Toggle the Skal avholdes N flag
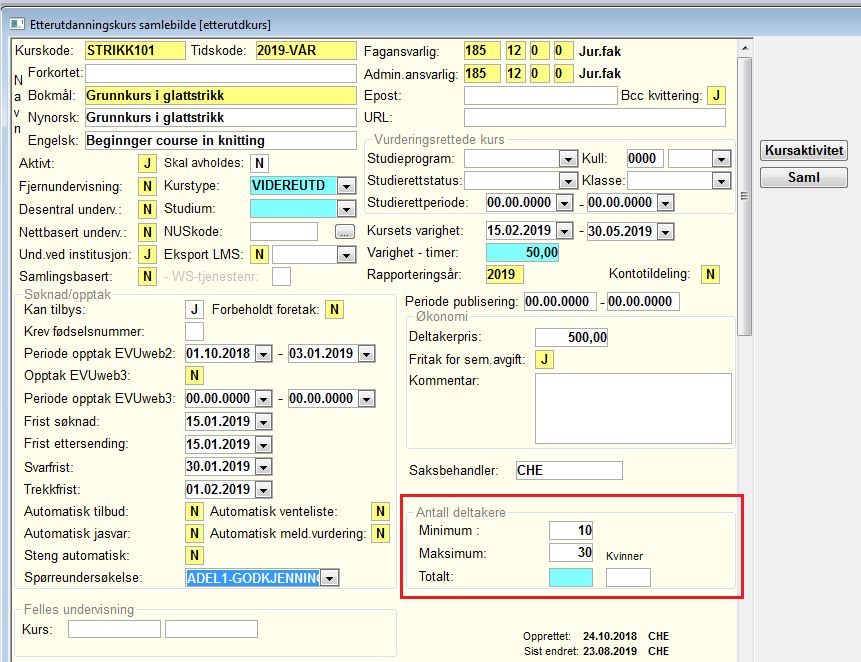Screen dimensions: 861x662 260,163
